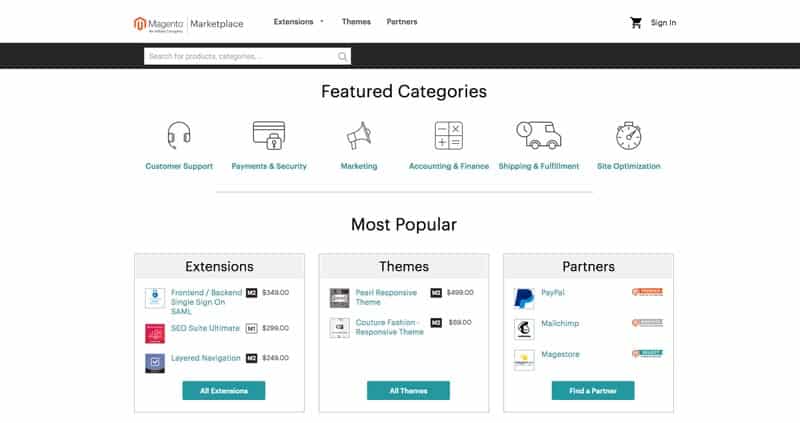Open the Marketing category link
The height and width of the screenshot is (423, 800).
[359, 166]
